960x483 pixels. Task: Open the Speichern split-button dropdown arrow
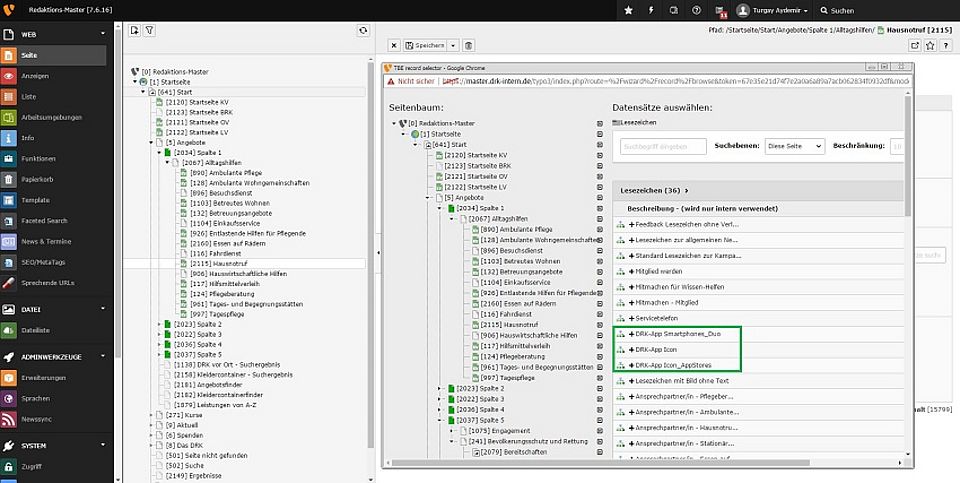[454, 45]
